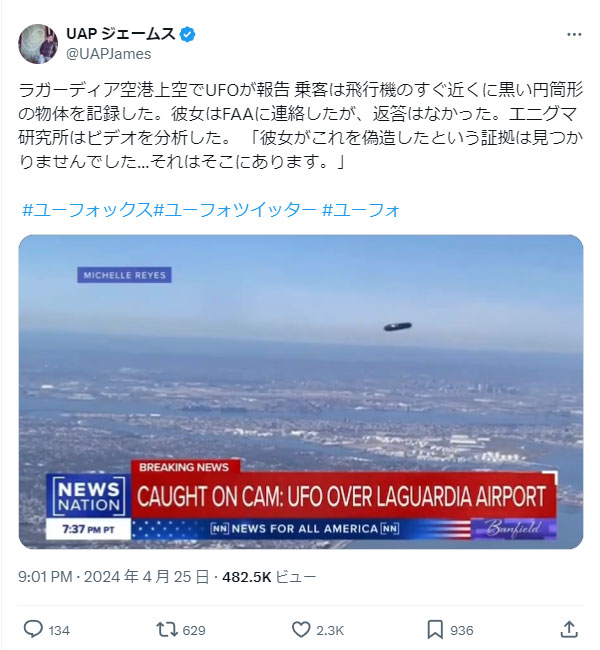Open the reply comment icon
Viewport: 600px width, 650px height.
33,629
